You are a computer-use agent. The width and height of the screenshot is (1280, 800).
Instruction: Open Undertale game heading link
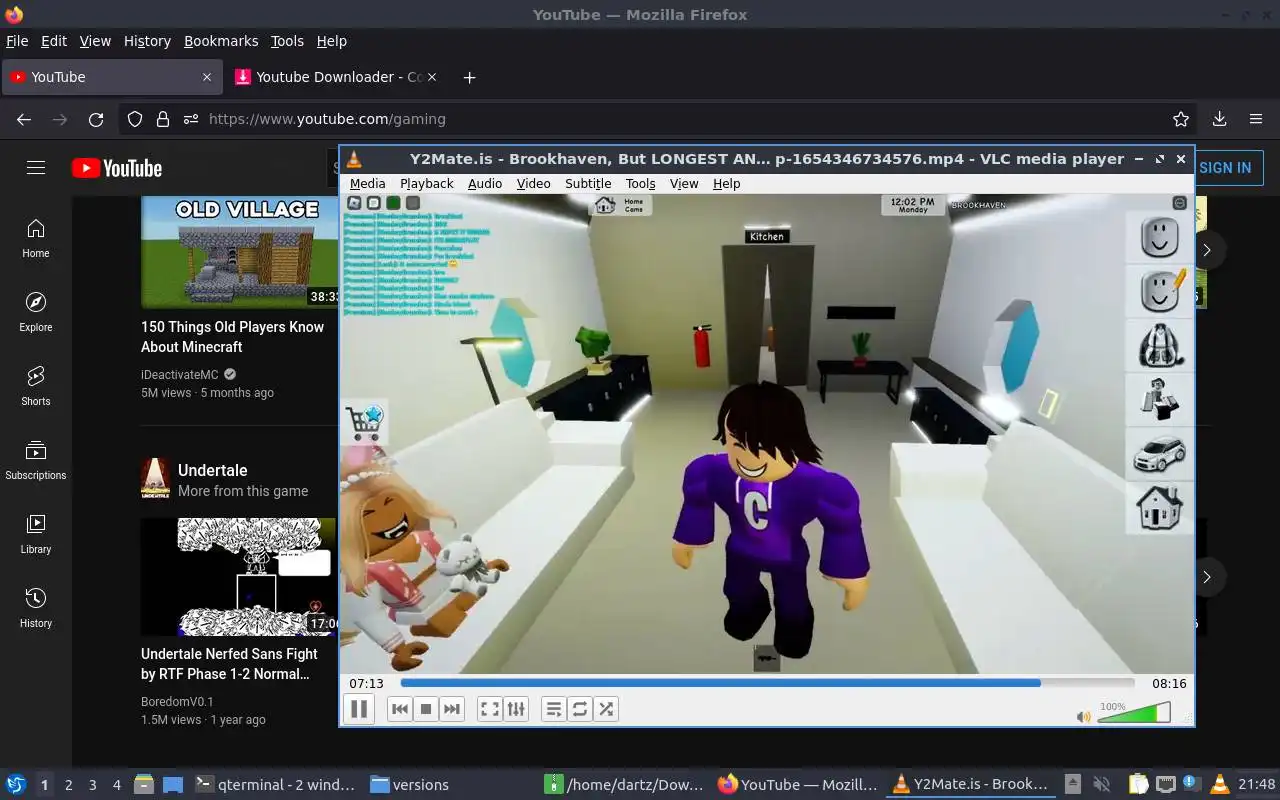212,470
